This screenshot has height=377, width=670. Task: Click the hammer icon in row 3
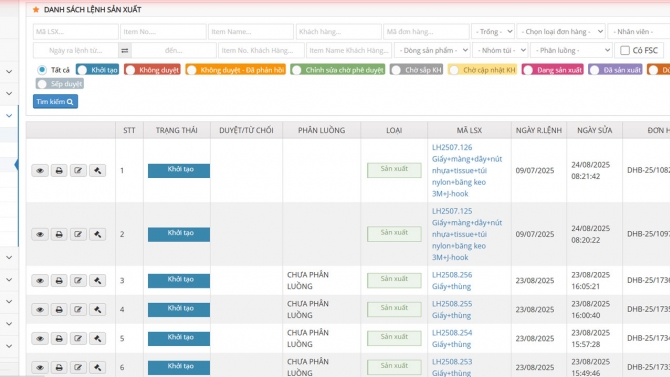pyautogui.click(x=97, y=280)
